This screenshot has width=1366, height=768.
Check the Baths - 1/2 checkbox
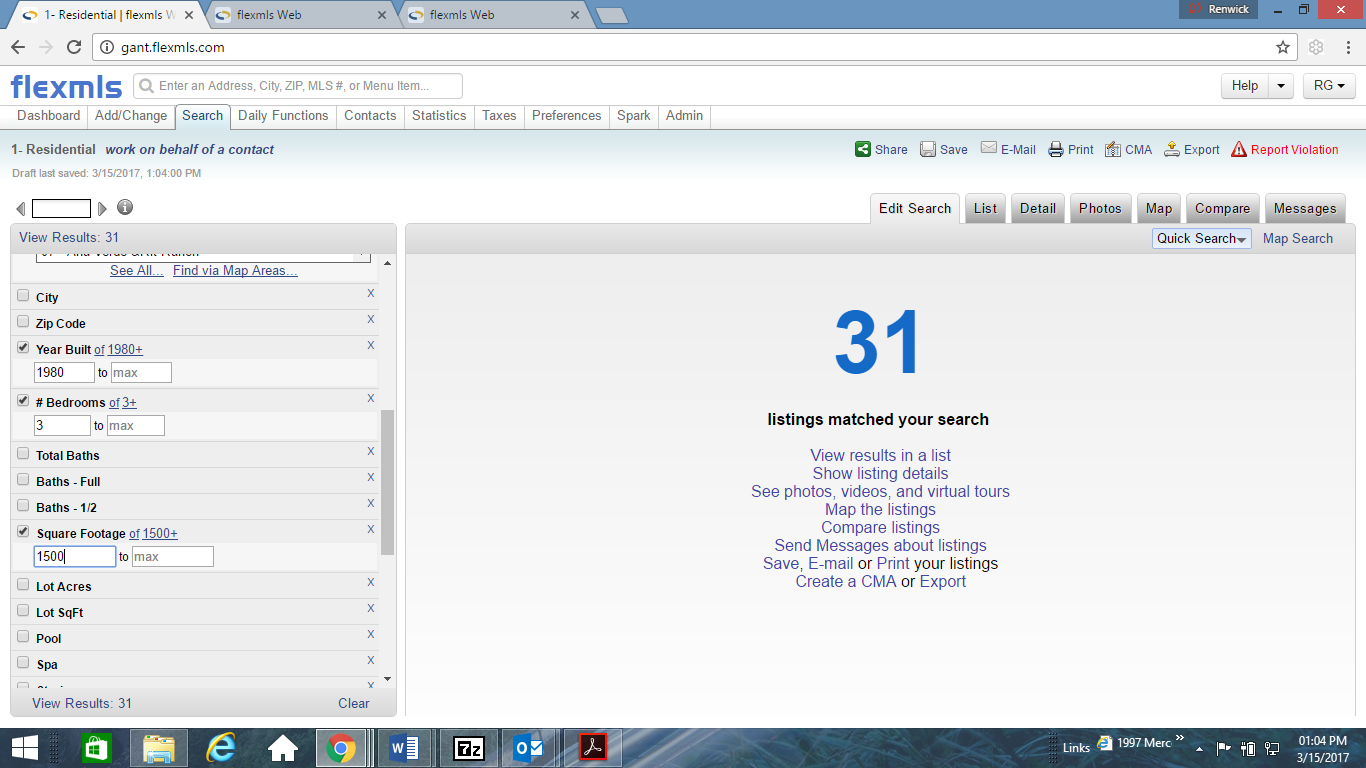click(23, 506)
